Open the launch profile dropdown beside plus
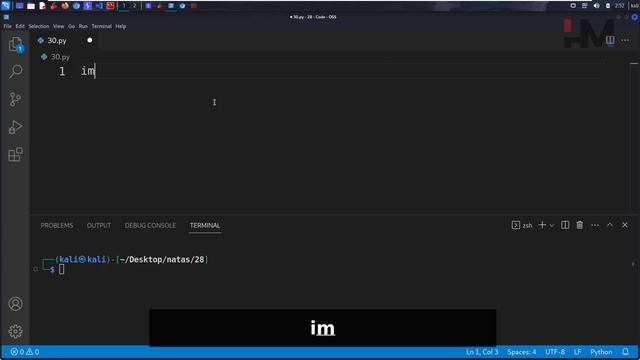640x360 pixels. [x=552, y=225]
